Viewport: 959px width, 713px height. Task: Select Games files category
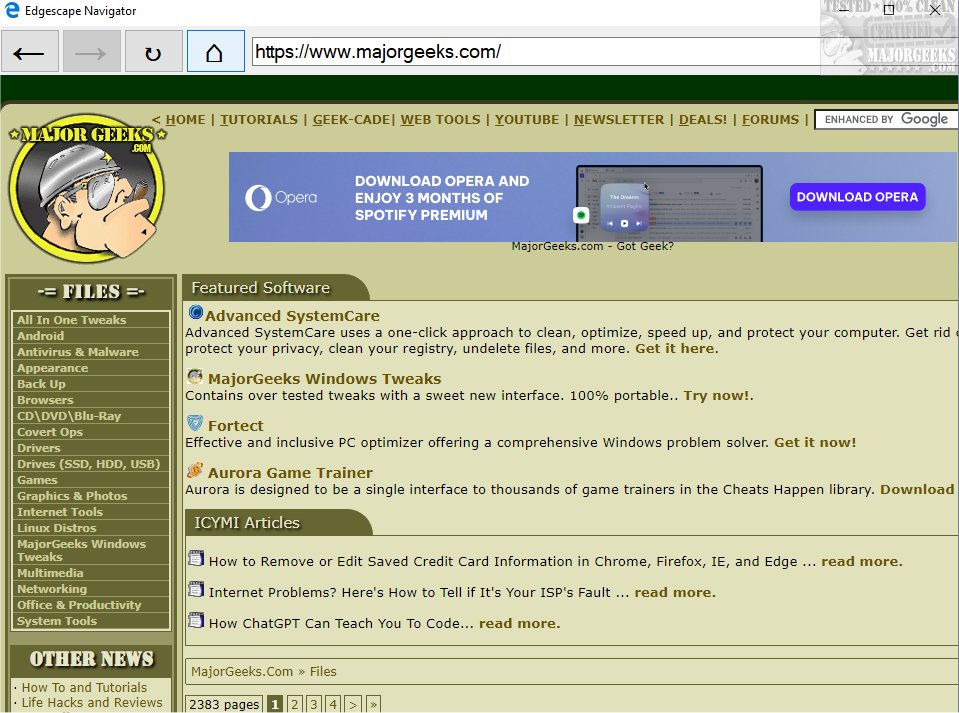[91, 480]
